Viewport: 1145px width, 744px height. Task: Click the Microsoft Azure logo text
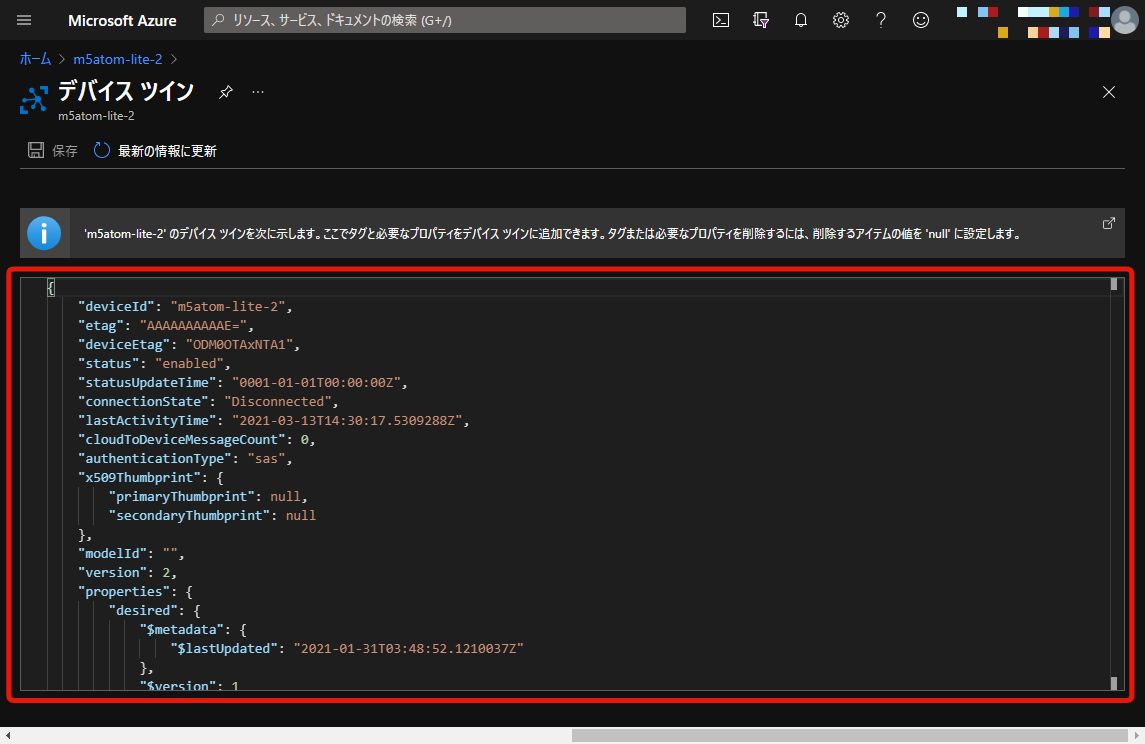pos(122,20)
